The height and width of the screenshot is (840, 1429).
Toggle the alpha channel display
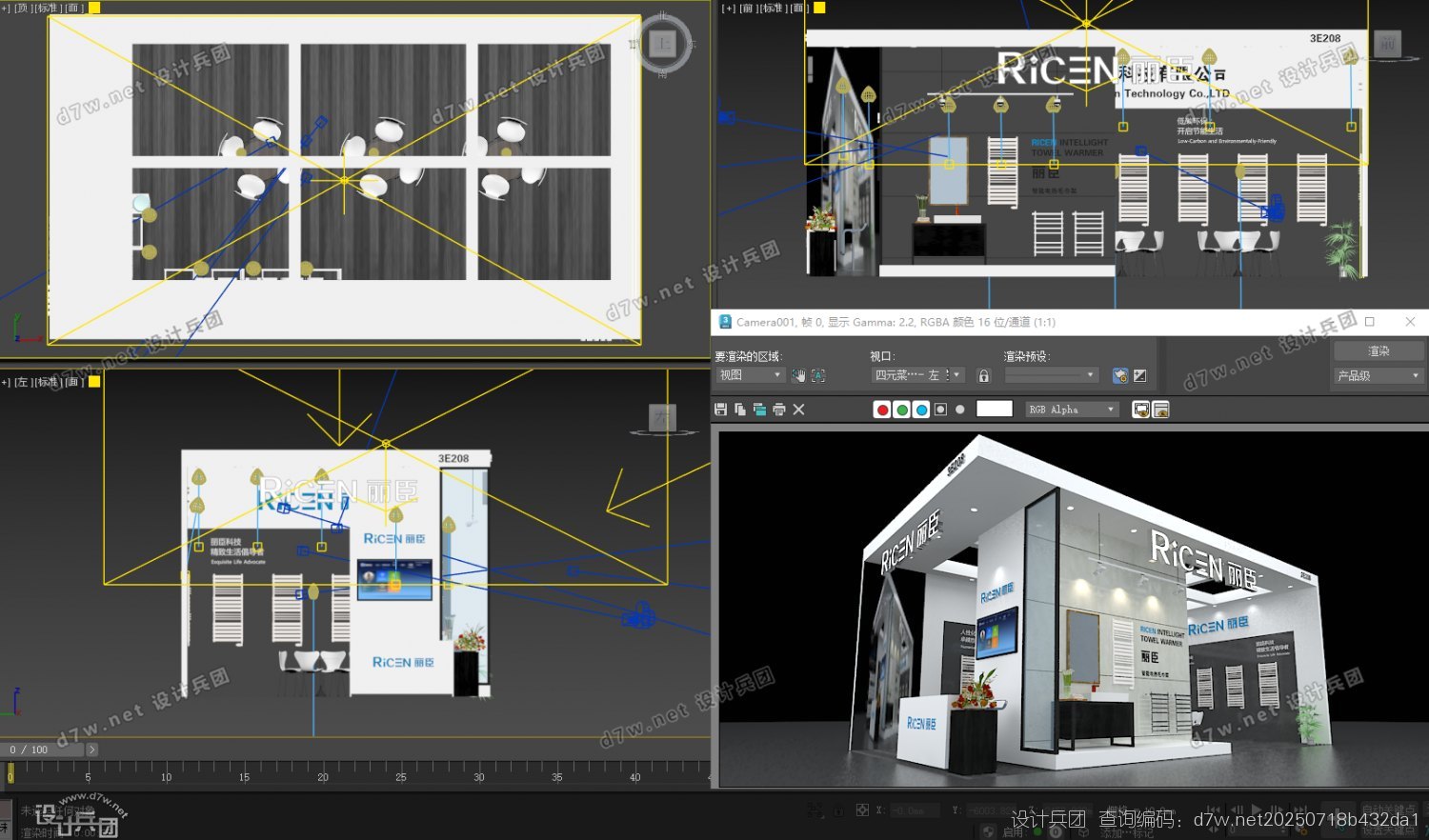940,410
